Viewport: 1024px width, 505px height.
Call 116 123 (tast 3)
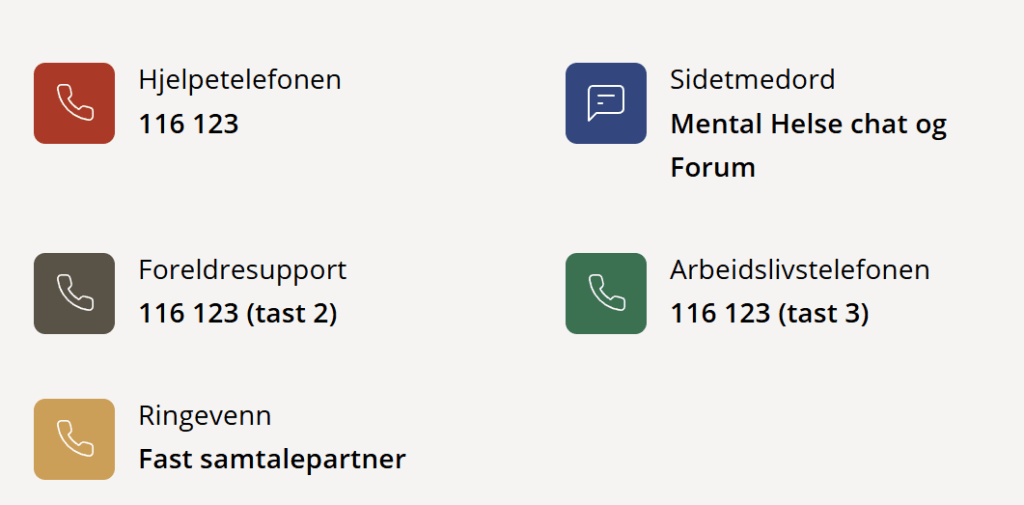pyautogui.click(x=769, y=313)
